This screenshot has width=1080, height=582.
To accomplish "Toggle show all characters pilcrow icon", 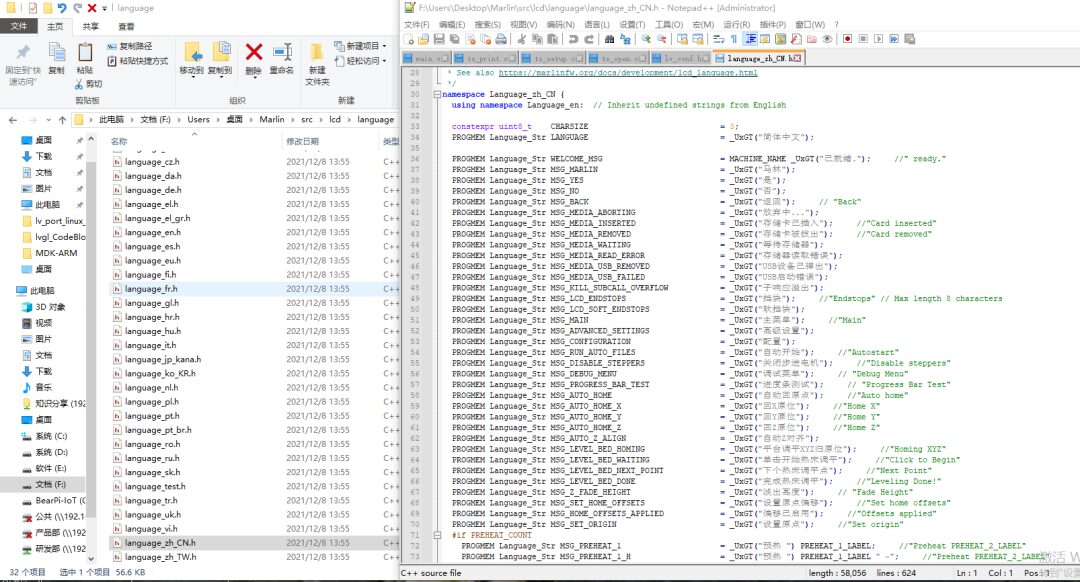I will tap(734, 39).
